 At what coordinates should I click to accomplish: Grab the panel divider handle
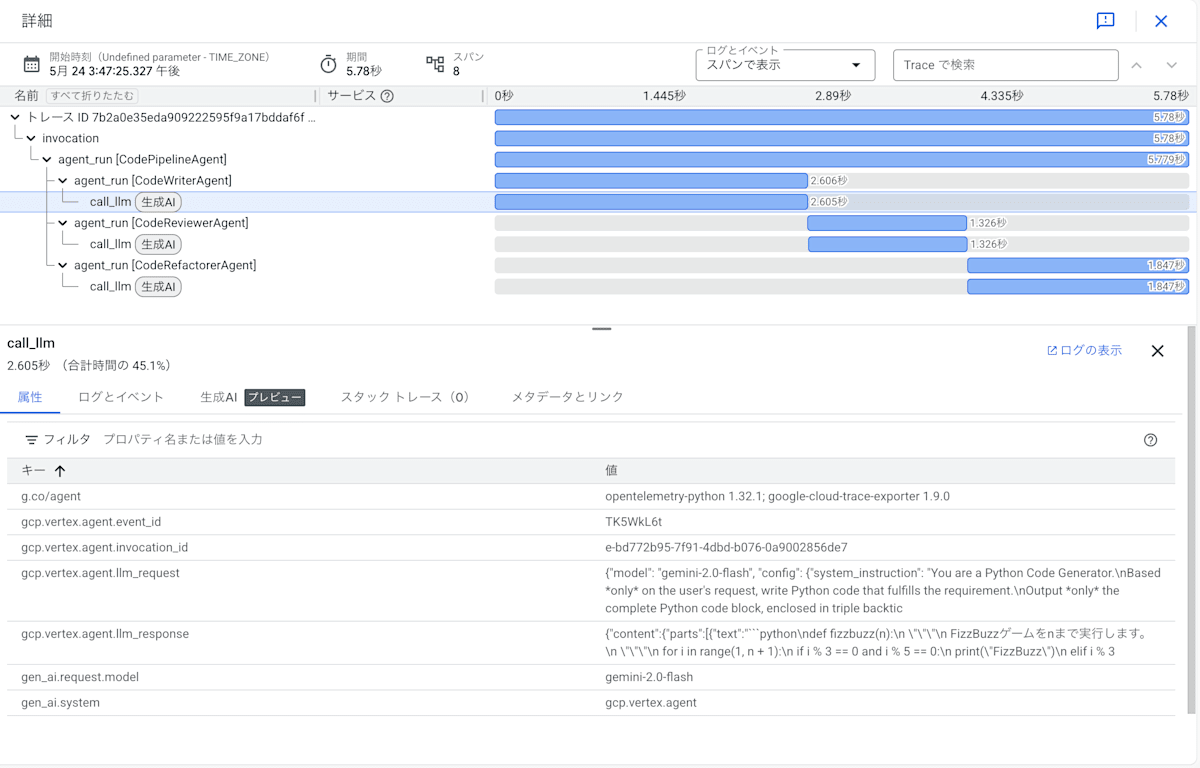(x=601, y=329)
